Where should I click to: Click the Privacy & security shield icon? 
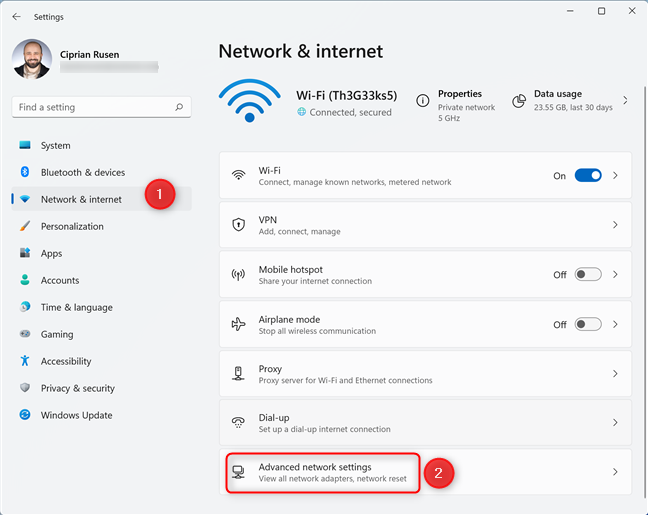pos(25,387)
